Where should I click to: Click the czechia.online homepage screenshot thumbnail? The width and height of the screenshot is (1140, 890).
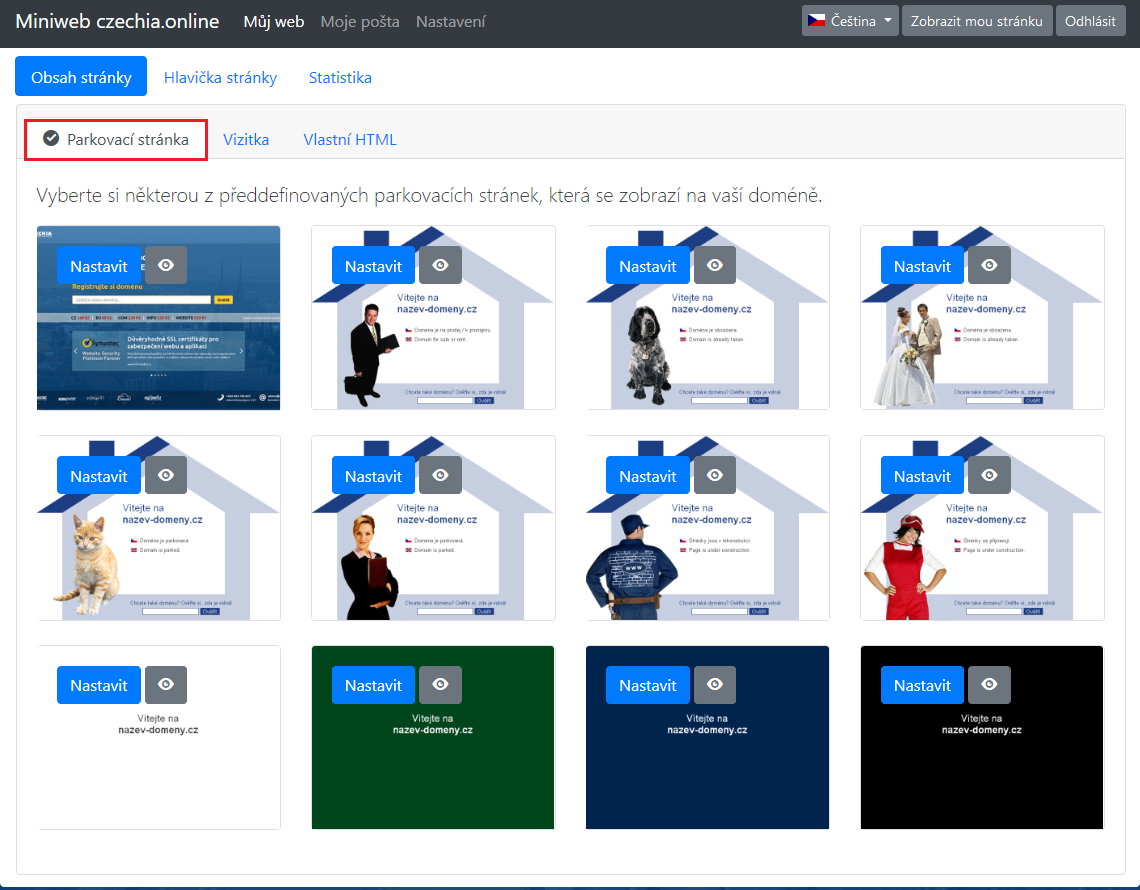click(x=158, y=350)
